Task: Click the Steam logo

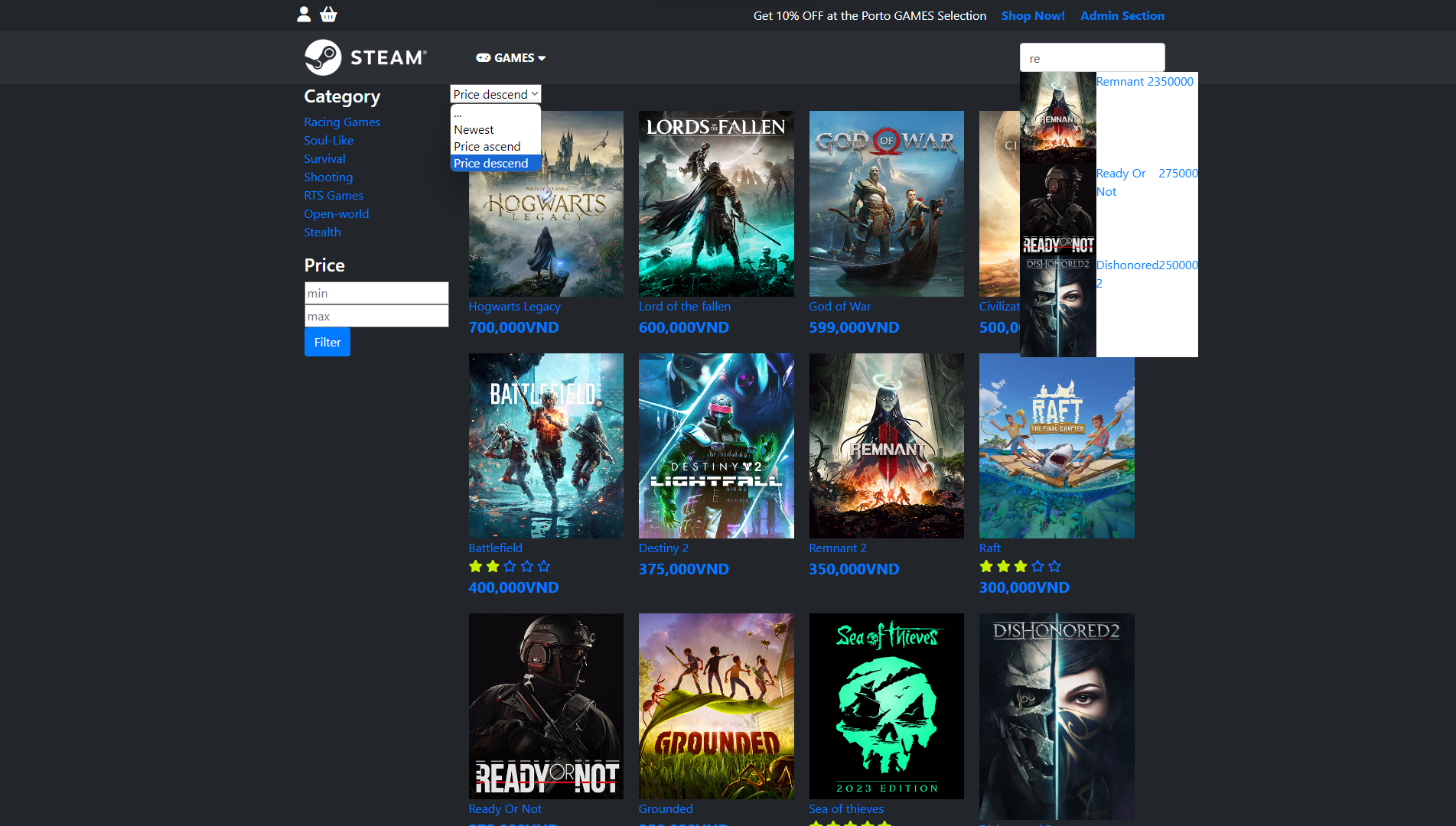Action: 365,57
